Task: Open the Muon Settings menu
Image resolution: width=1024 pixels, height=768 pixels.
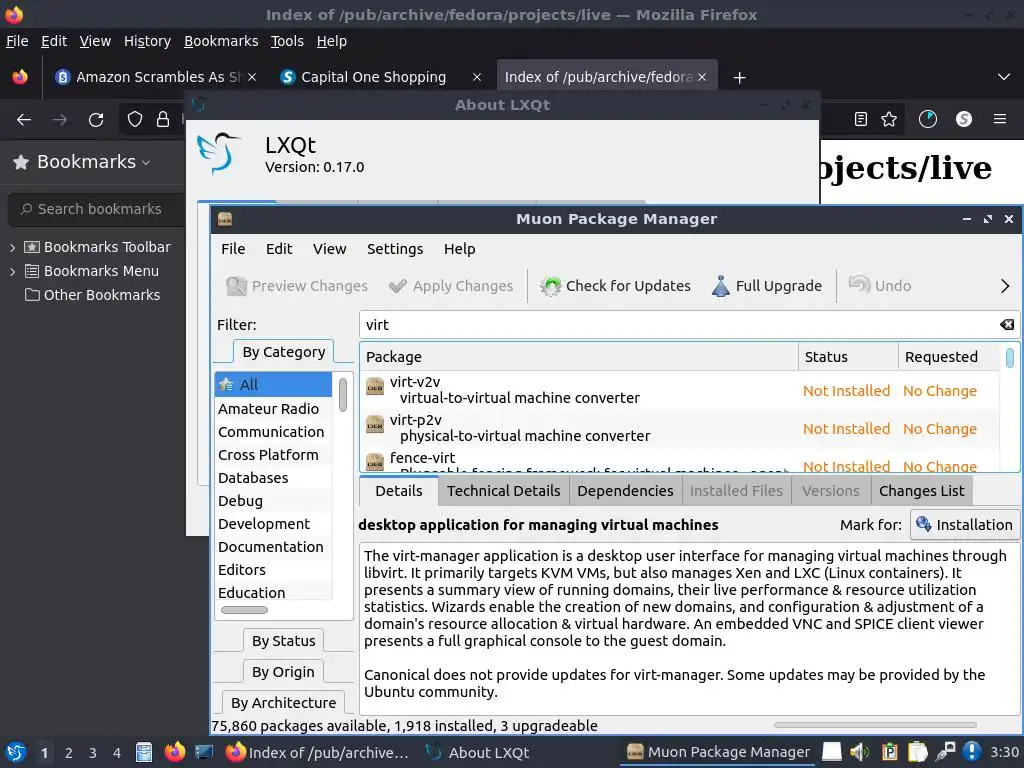Action: coord(395,249)
